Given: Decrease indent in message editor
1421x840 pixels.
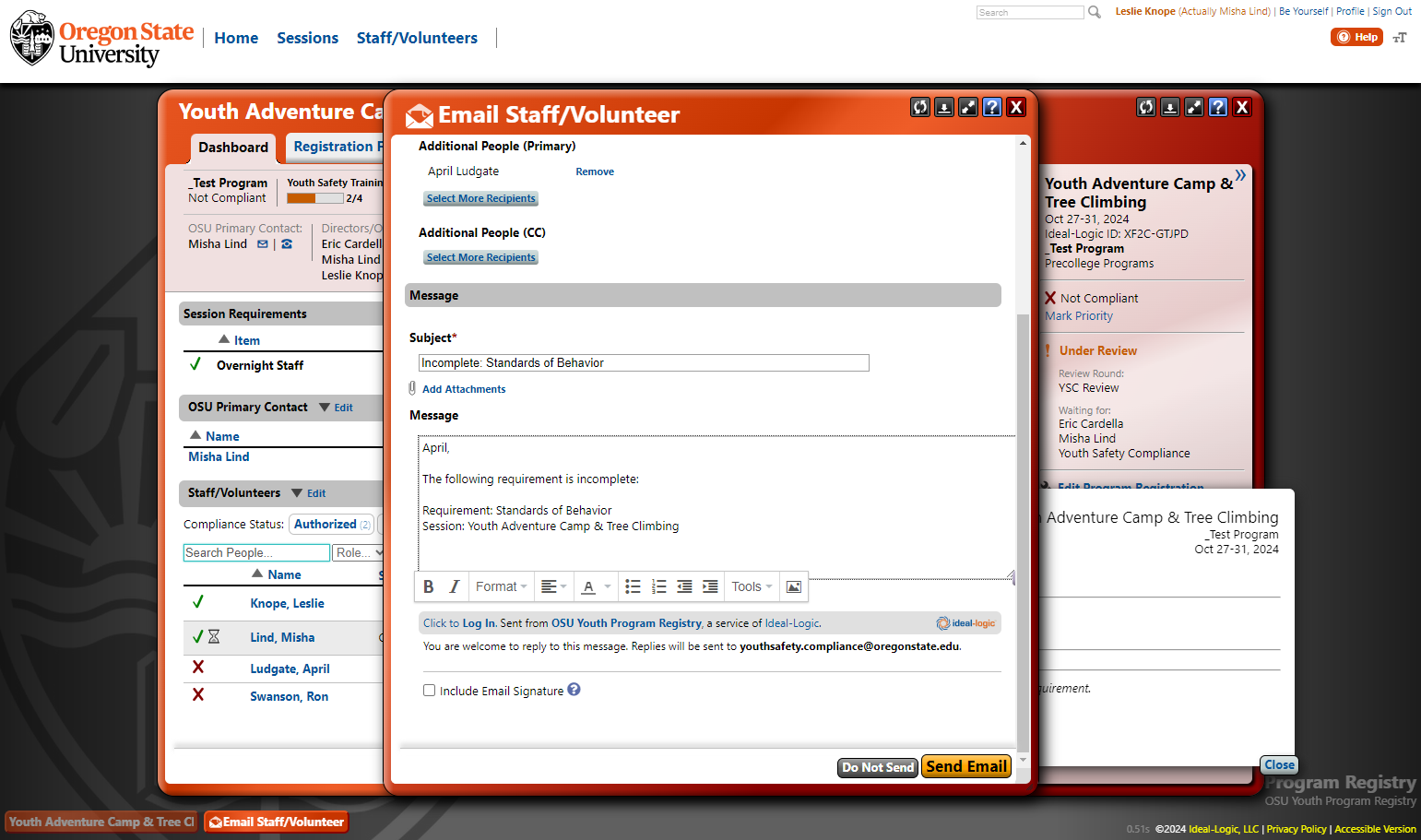Looking at the screenshot, I should click(684, 586).
